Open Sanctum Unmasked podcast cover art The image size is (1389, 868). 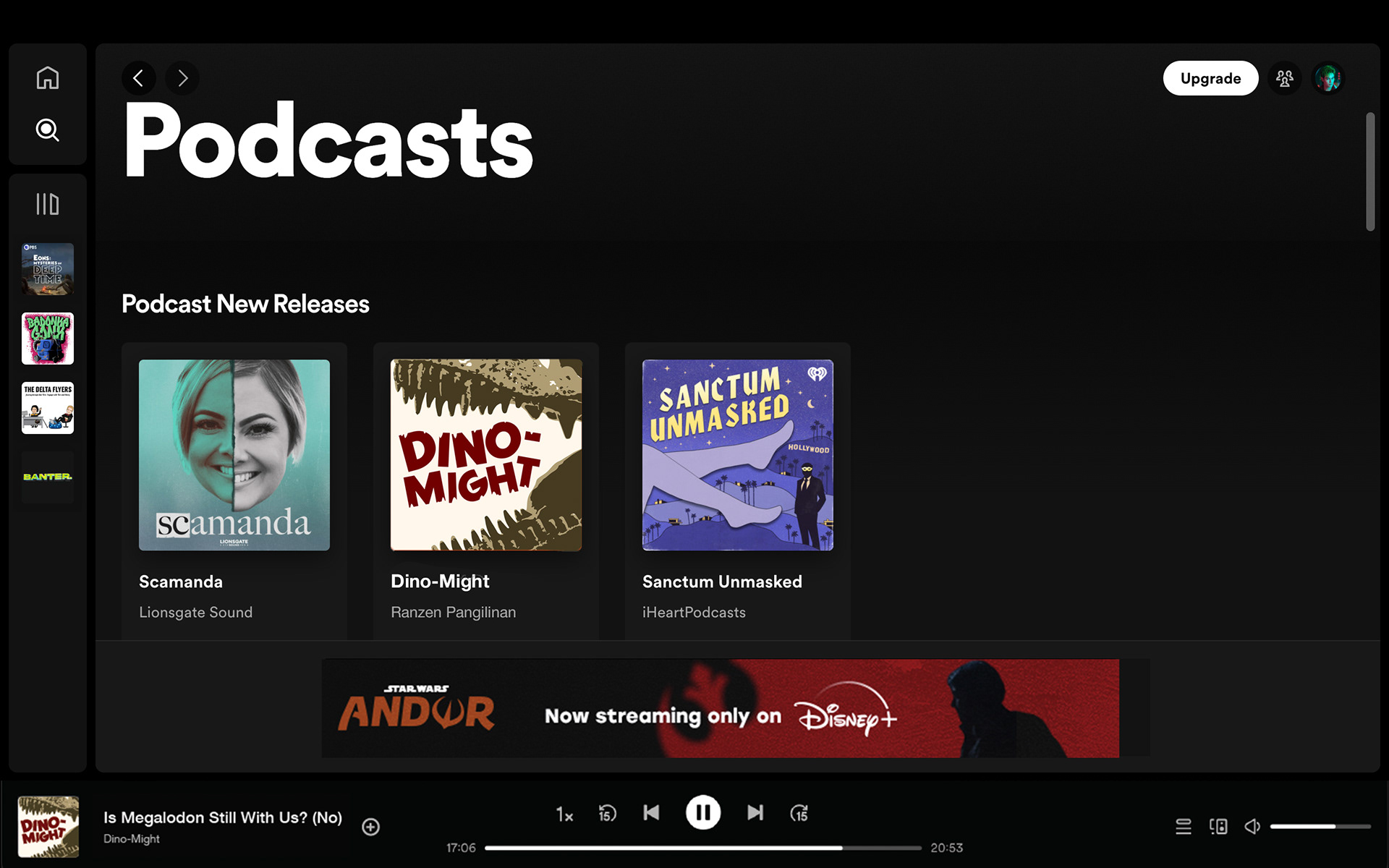pos(738,455)
